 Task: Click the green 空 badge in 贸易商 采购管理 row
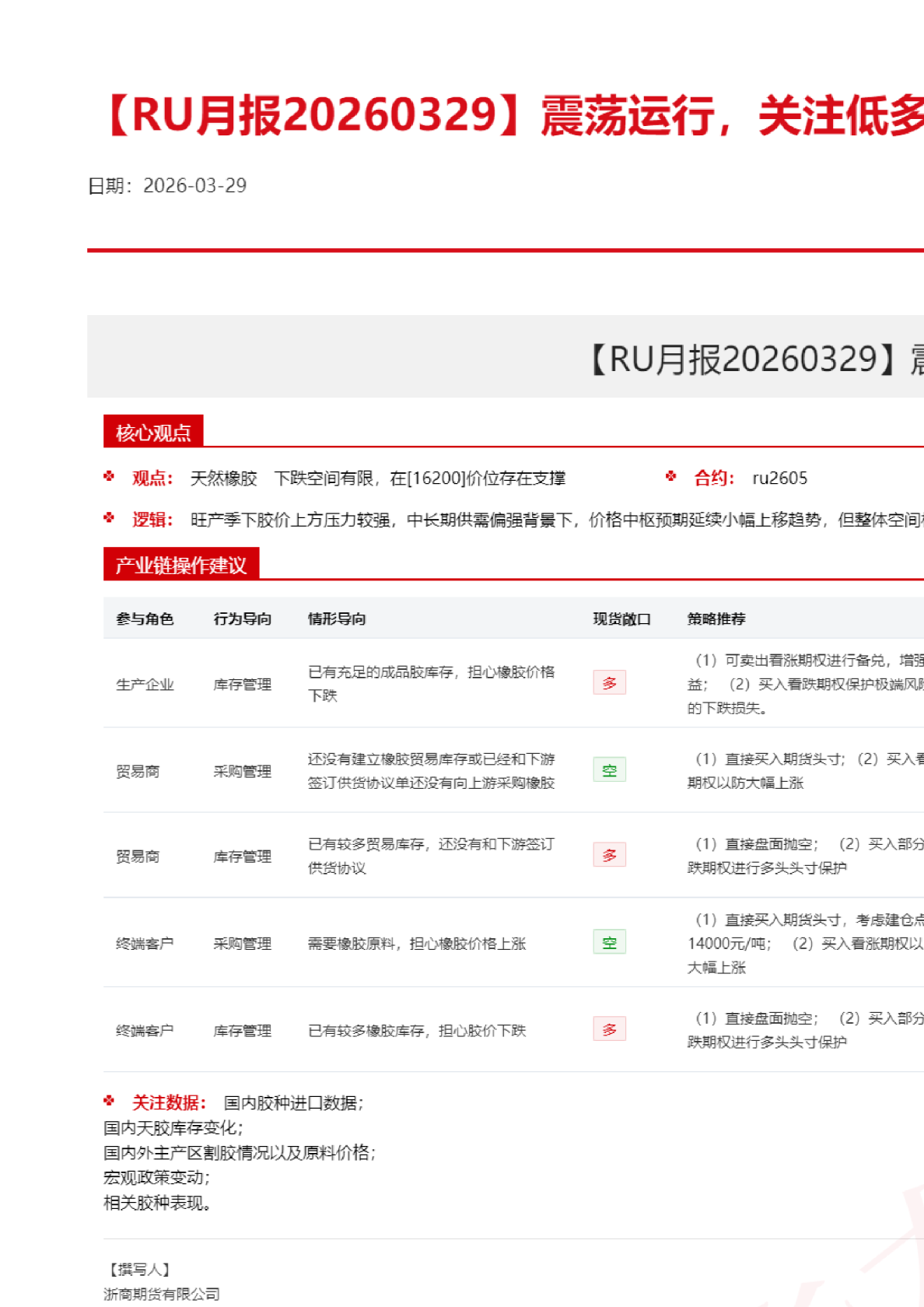pos(609,770)
